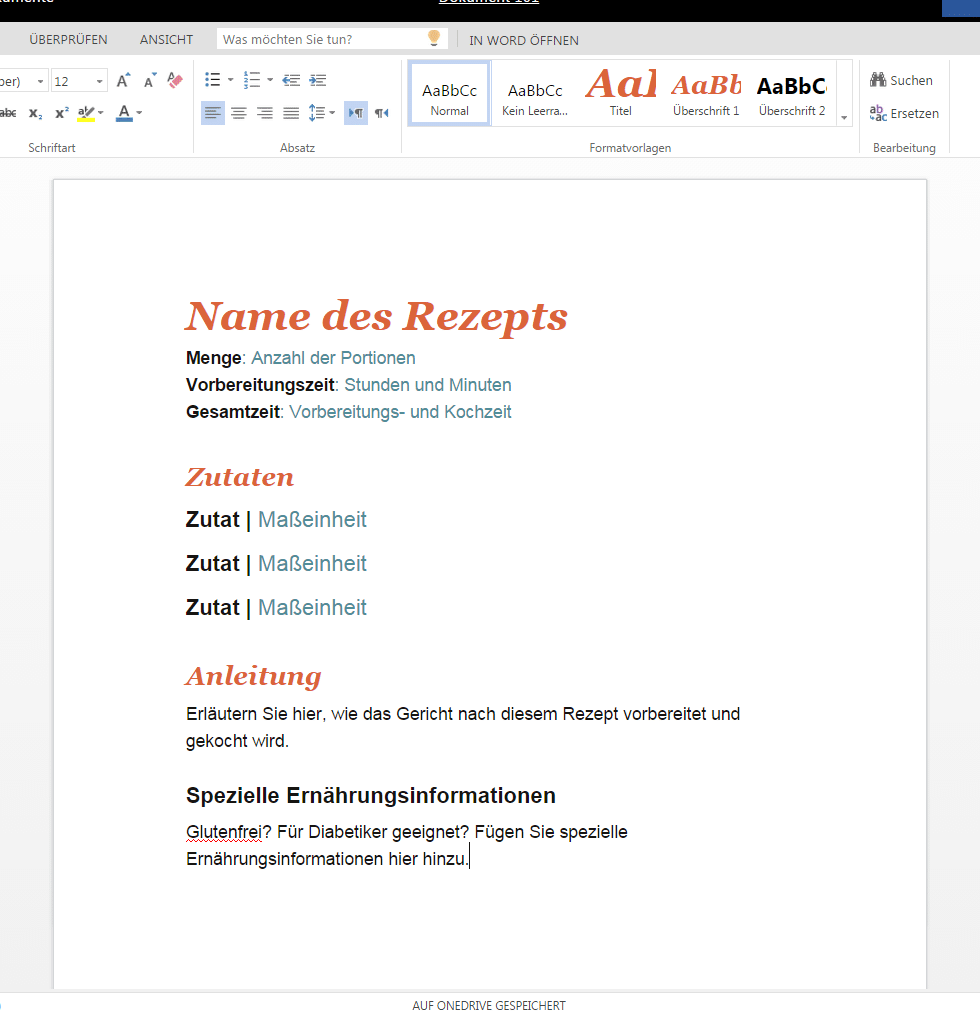Click IN WORD ÖFFNEN
980x1016 pixels.
click(x=524, y=40)
